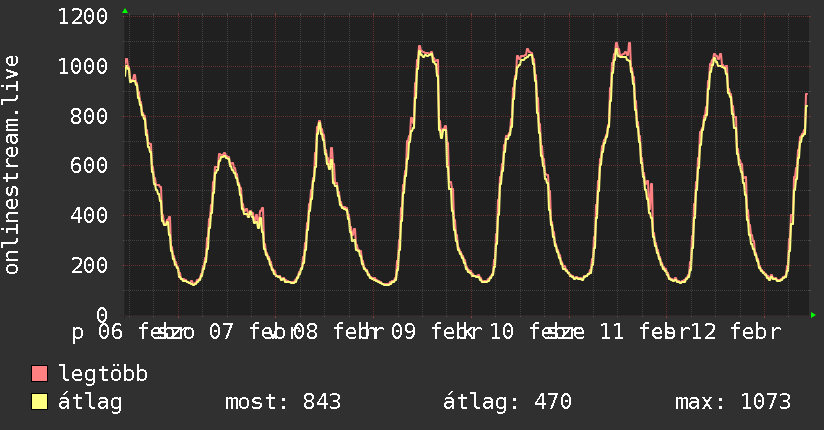Click the green arrow atop the y-axis
The image size is (824, 430).
(x=125, y=11)
